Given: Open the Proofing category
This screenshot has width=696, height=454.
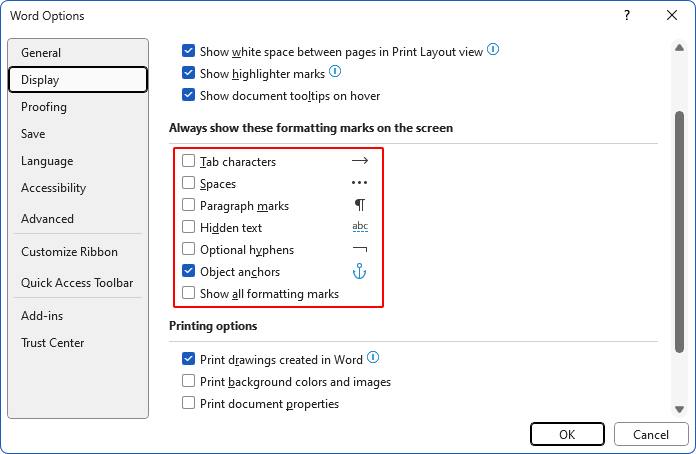Looking at the screenshot, I should 44,107.
